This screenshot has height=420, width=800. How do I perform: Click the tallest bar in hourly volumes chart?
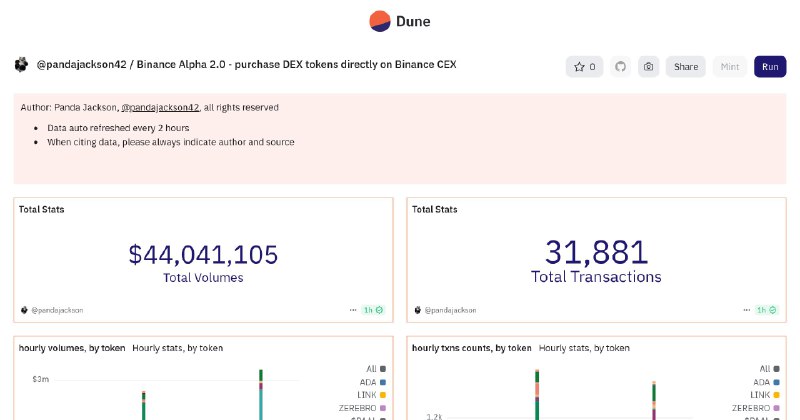[x=261, y=395]
